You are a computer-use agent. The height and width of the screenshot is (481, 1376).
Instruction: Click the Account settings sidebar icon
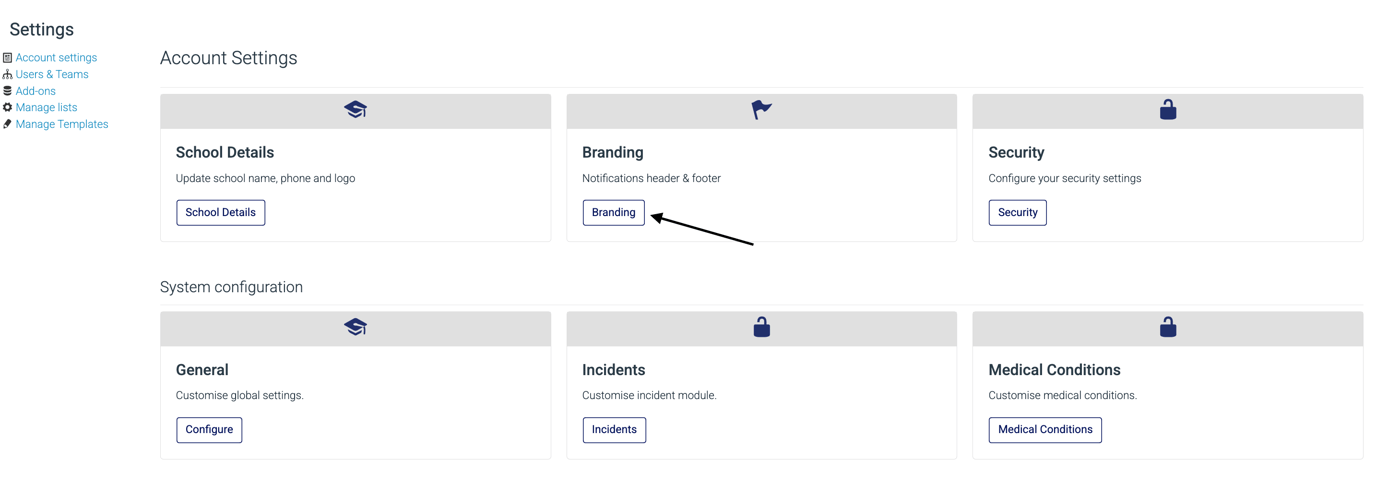pos(7,58)
